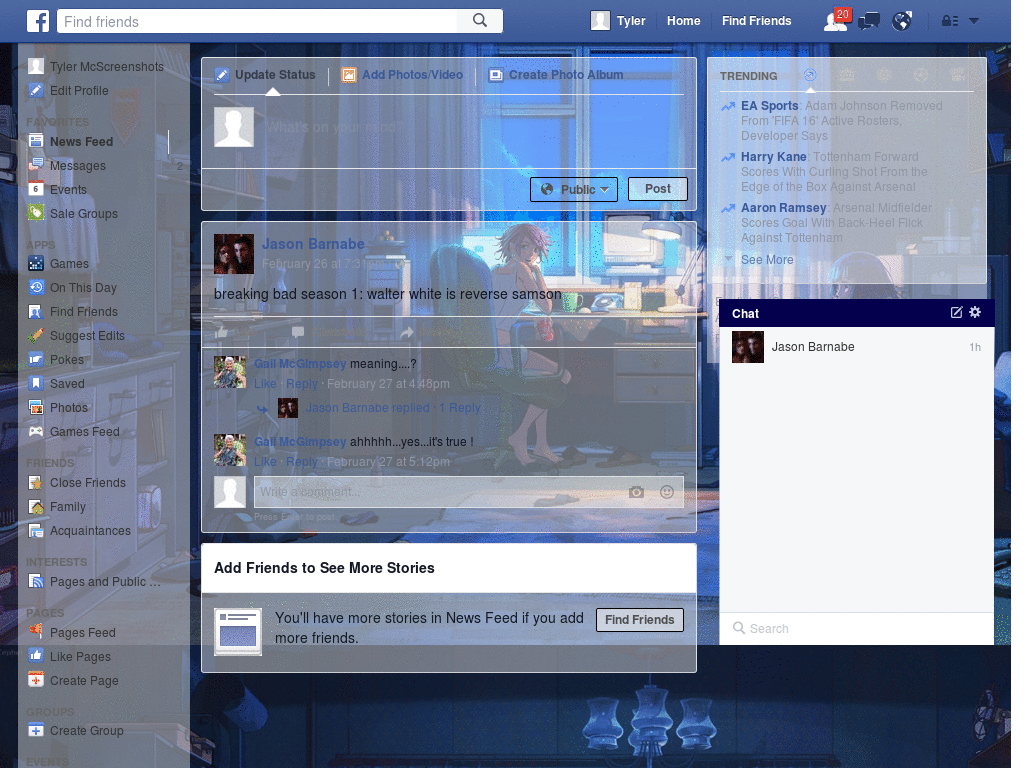Open Tyler McScreenshots profile in sidebar
This screenshot has width=1024, height=768.
pos(96,67)
